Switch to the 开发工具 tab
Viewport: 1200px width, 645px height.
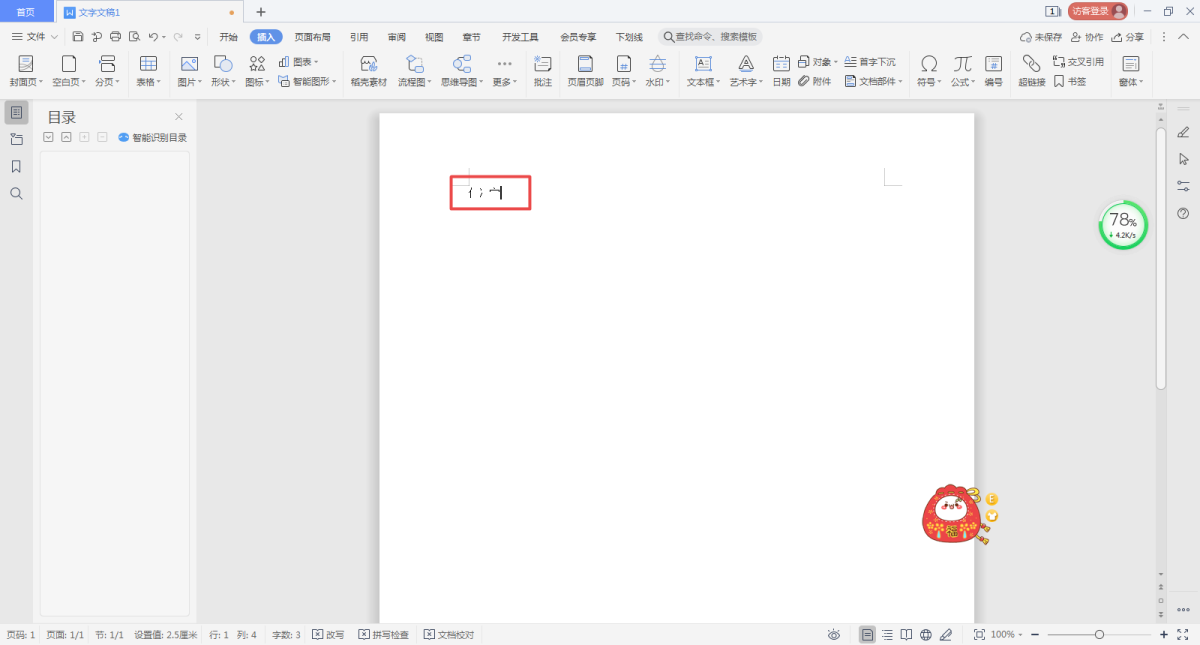coord(520,37)
